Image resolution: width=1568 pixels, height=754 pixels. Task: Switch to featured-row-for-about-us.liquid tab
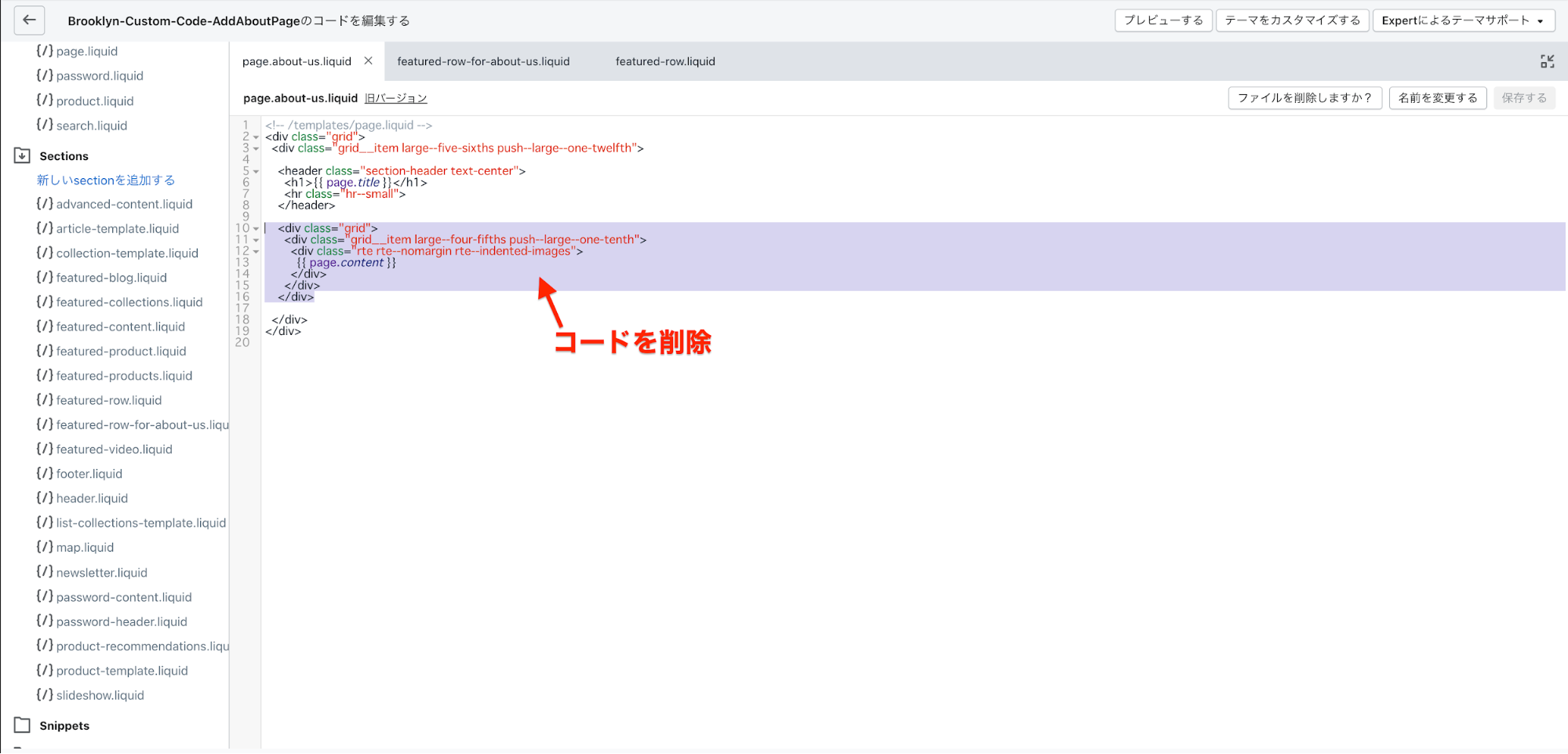(x=483, y=61)
